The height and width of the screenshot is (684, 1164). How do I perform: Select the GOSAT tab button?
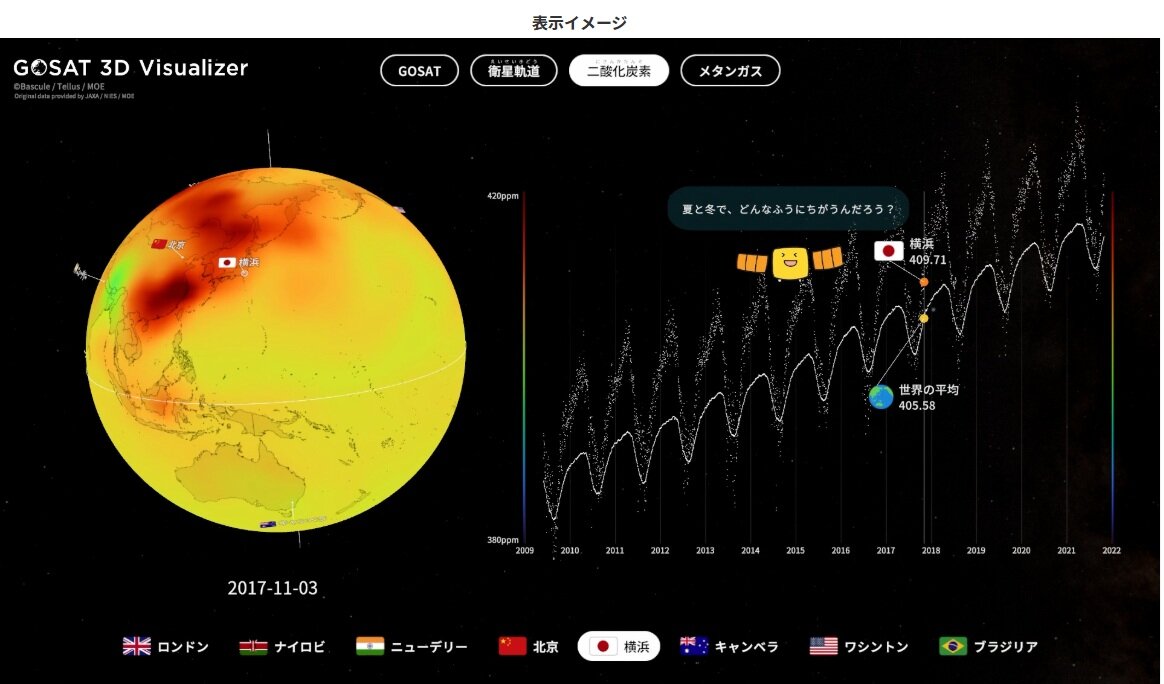(x=419, y=71)
